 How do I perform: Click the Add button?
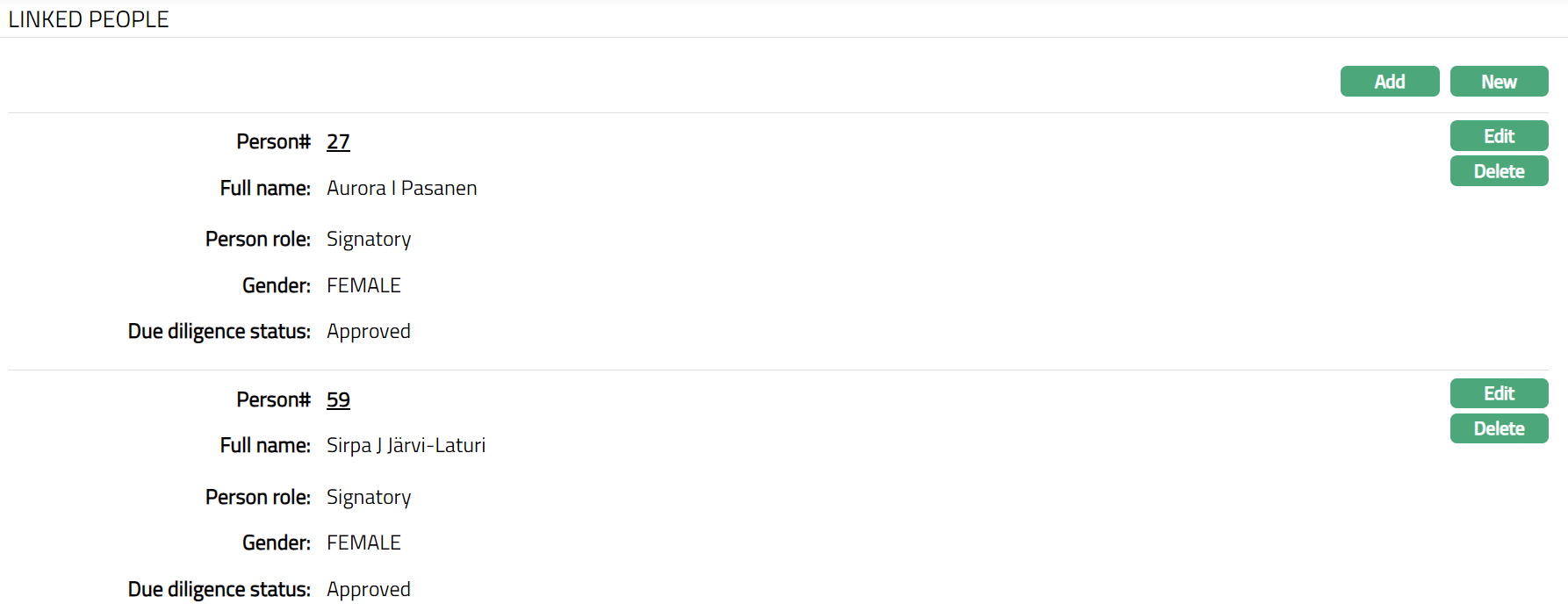pyautogui.click(x=1389, y=82)
